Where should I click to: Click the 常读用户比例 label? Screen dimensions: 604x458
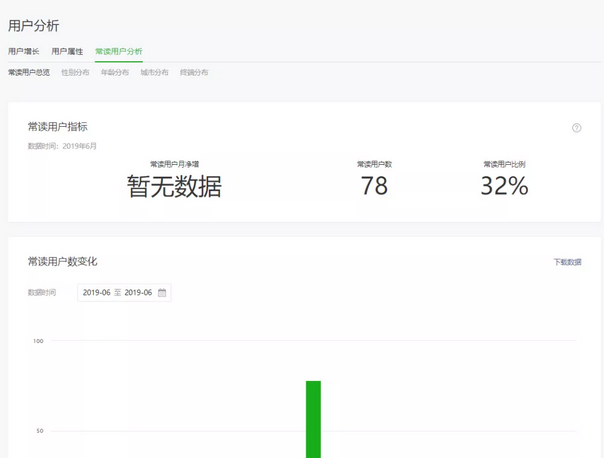[x=504, y=164]
